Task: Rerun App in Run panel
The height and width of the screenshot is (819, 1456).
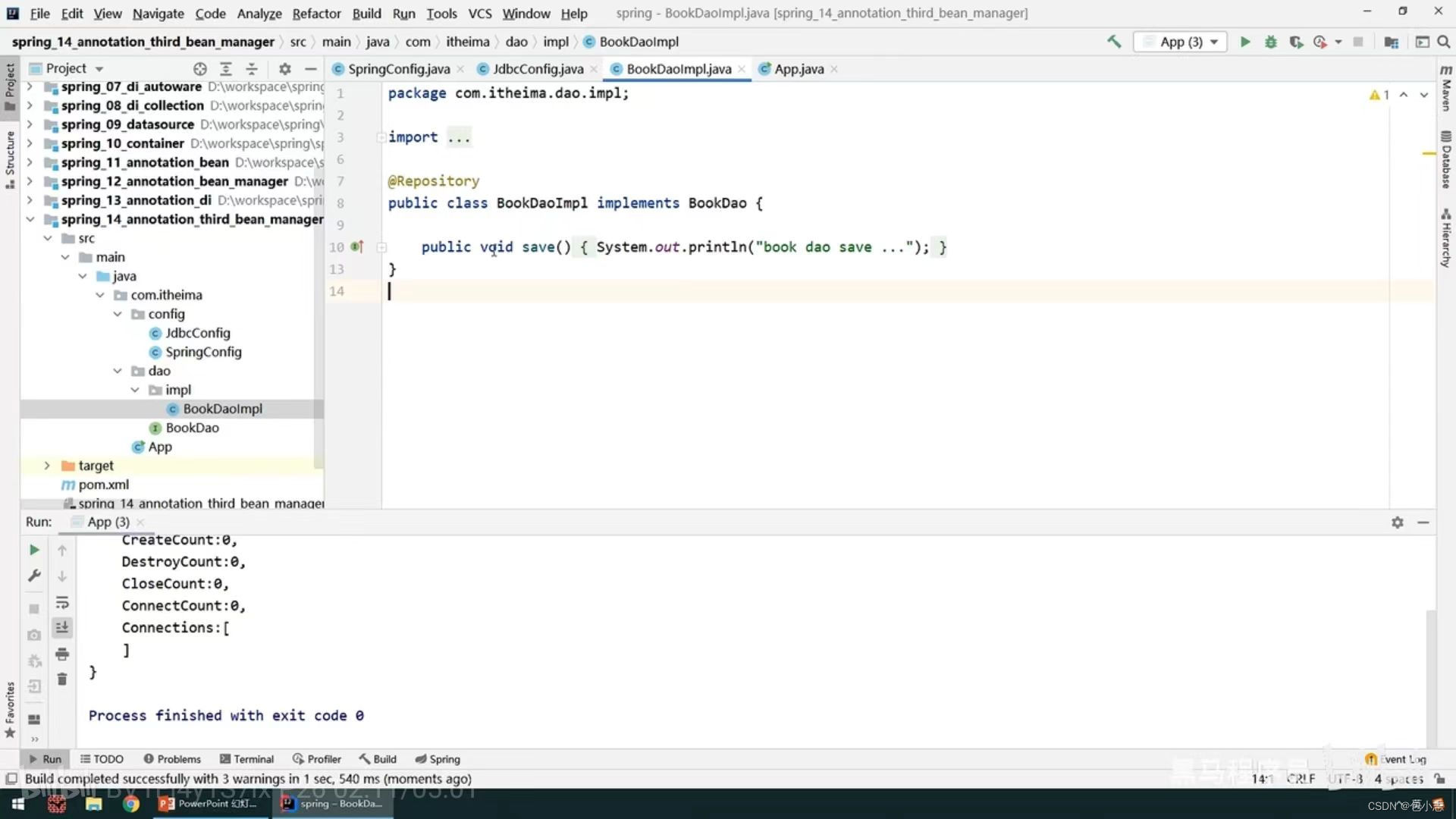Action: pos(34,550)
